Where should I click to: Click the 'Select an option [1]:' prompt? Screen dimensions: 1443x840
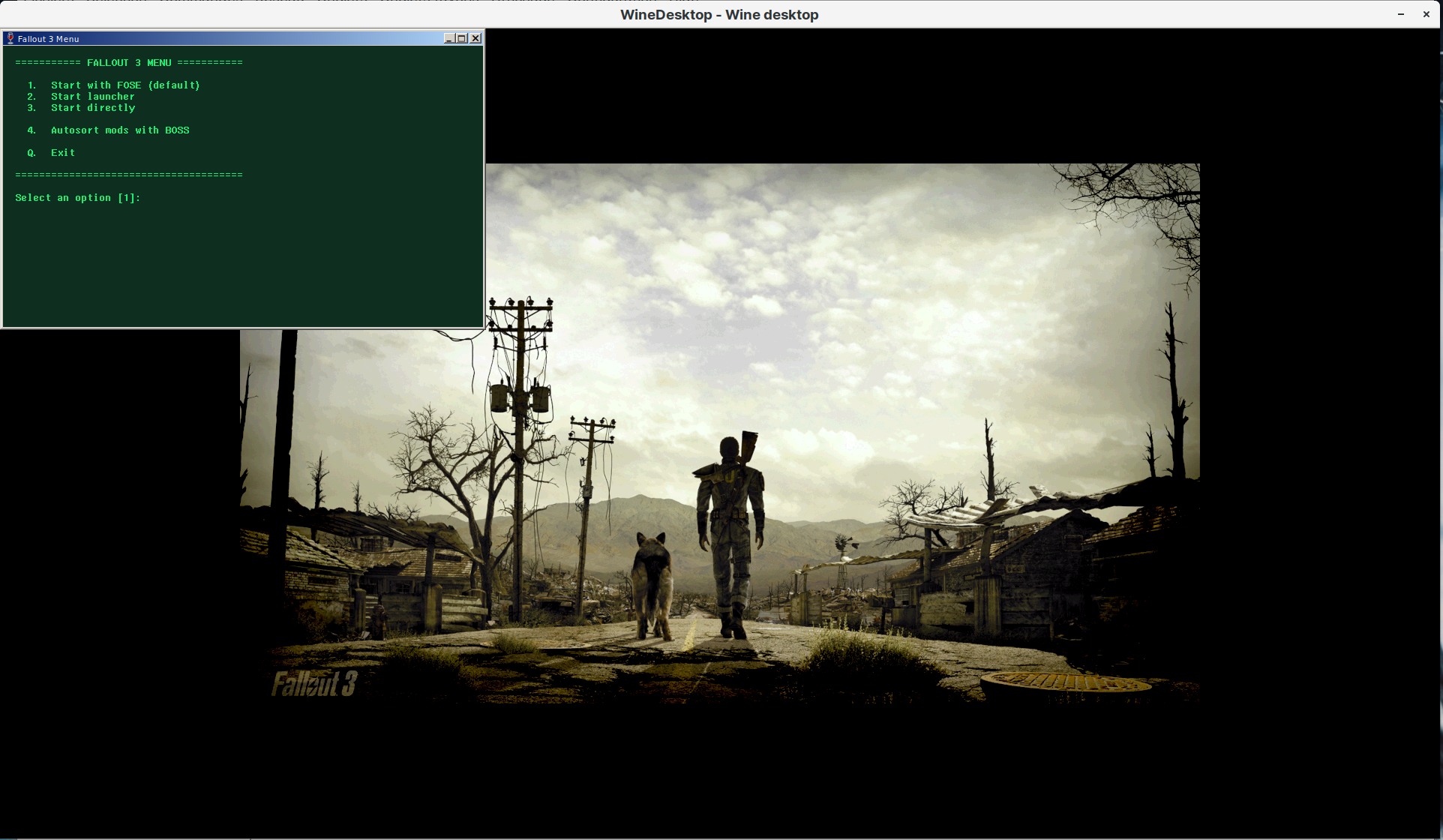tap(77, 198)
